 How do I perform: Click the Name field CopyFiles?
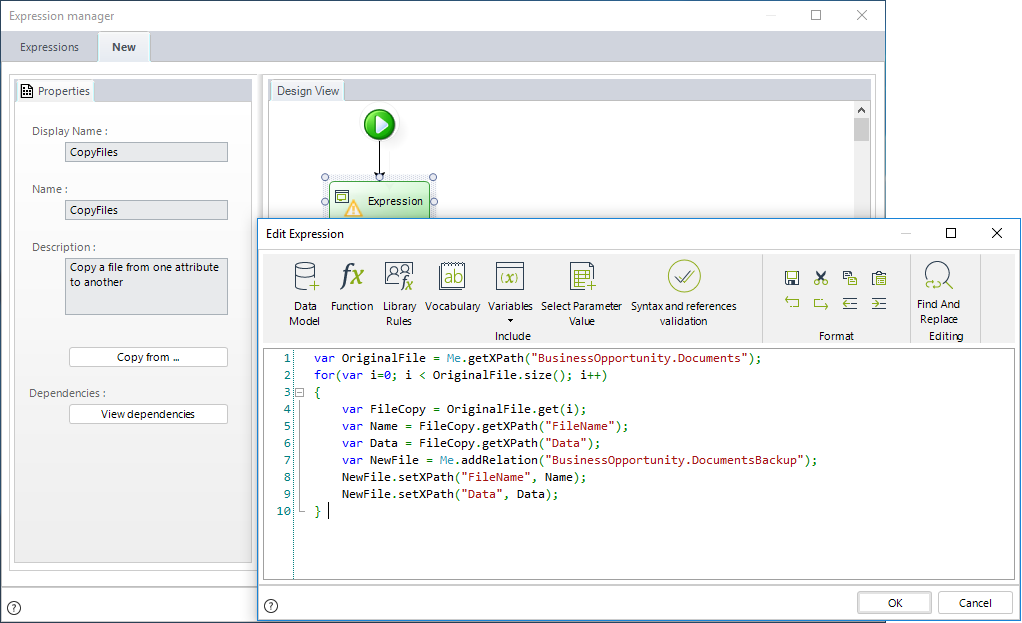tap(146, 210)
